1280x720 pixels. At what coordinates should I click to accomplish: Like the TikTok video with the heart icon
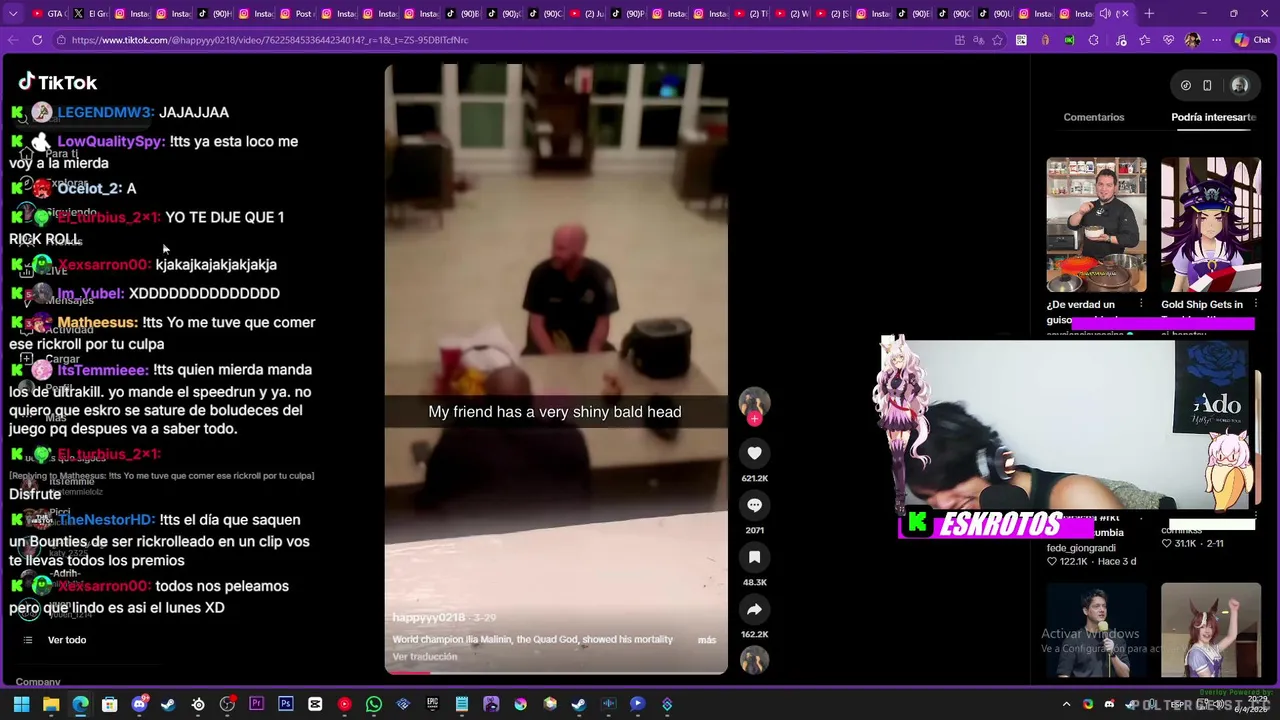754,453
